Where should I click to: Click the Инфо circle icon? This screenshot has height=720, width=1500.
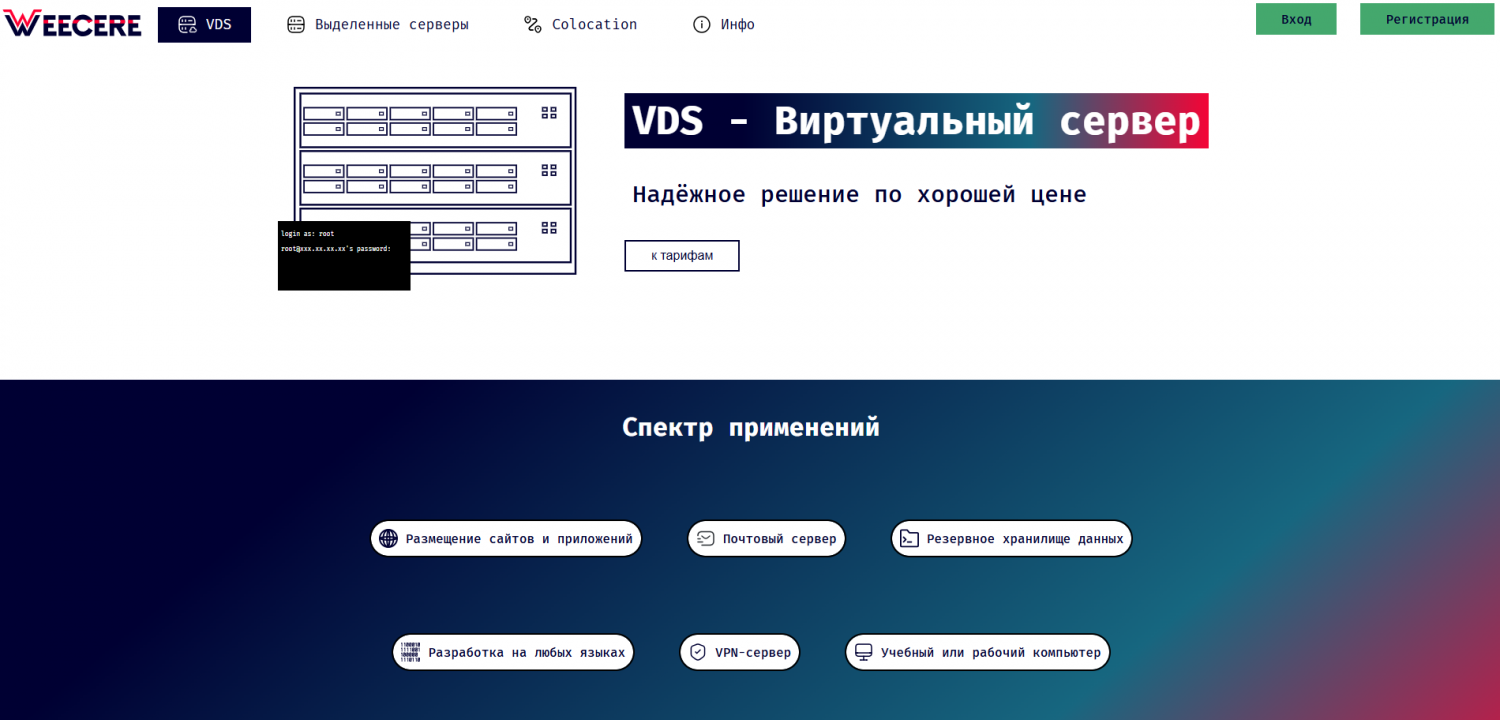pos(702,25)
